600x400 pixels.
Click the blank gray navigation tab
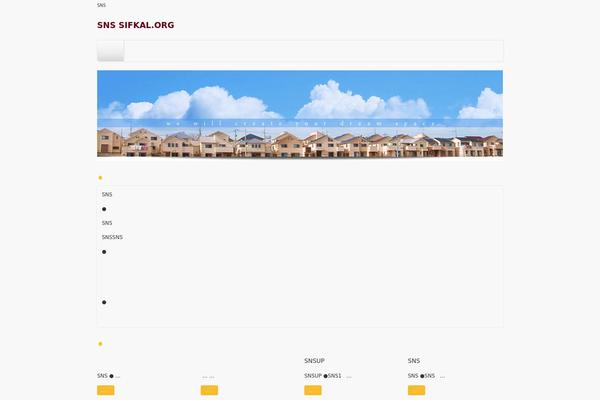pyautogui.click(x=111, y=51)
